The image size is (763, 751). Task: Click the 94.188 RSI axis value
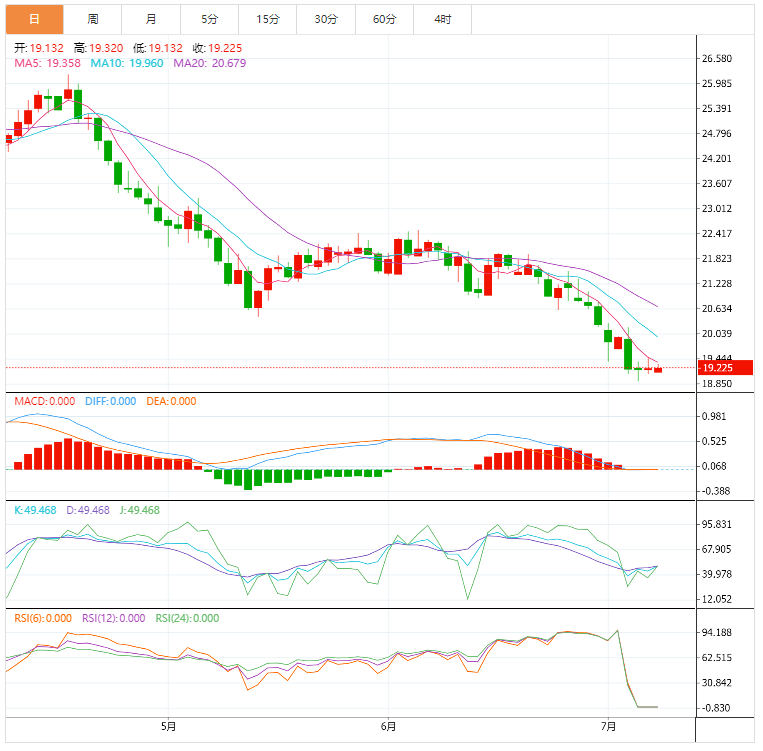click(x=717, y=633)
